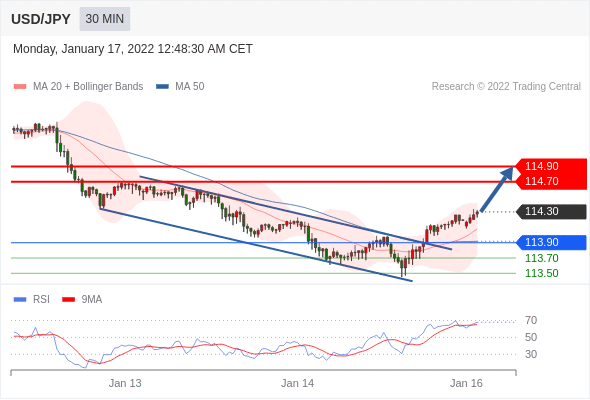Click the 'Jan 13' date axis label
The height and width of the screenshot is (400, 590).
125,383
